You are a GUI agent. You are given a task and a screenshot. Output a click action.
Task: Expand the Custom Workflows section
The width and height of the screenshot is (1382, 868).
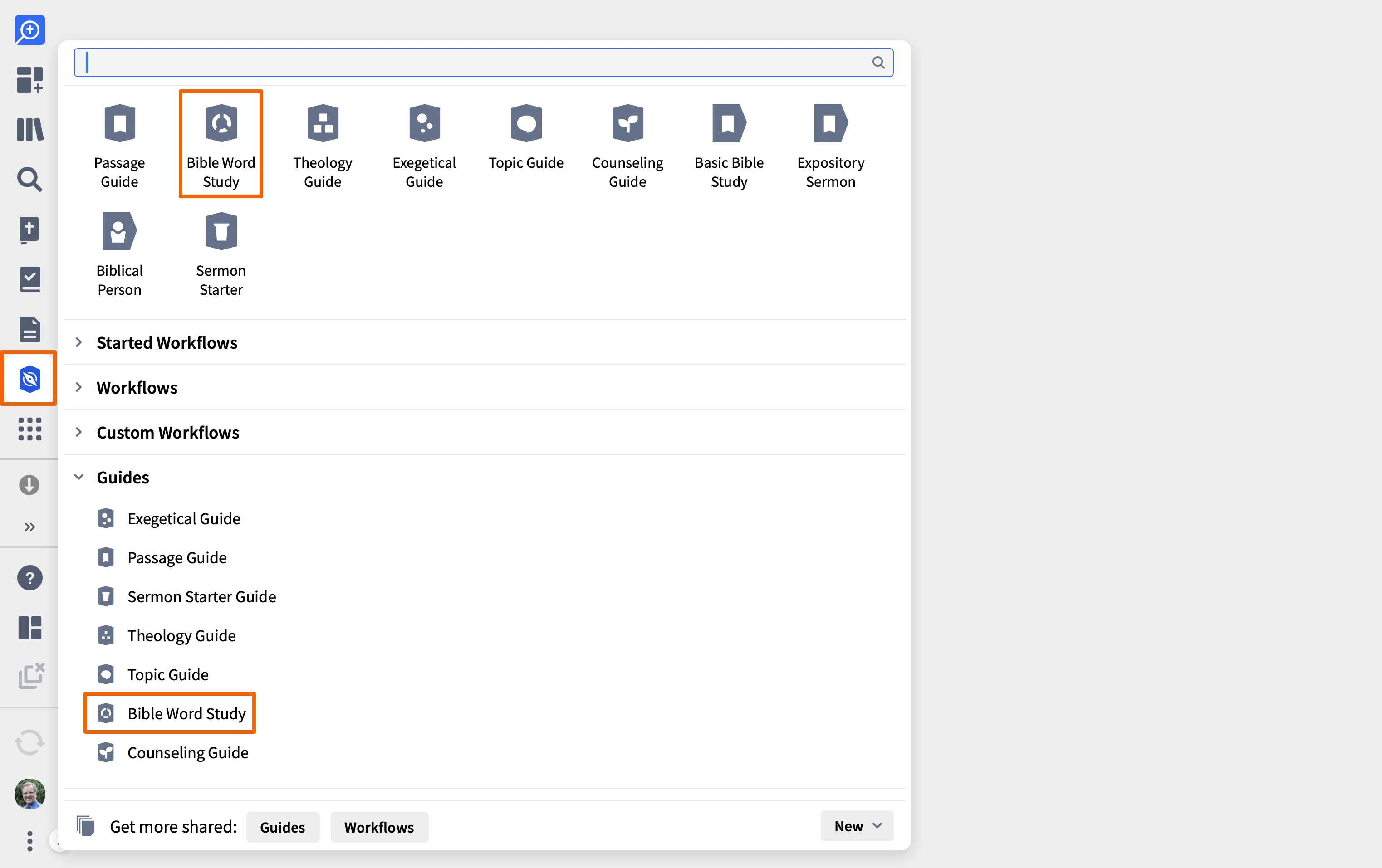[167, 432]
